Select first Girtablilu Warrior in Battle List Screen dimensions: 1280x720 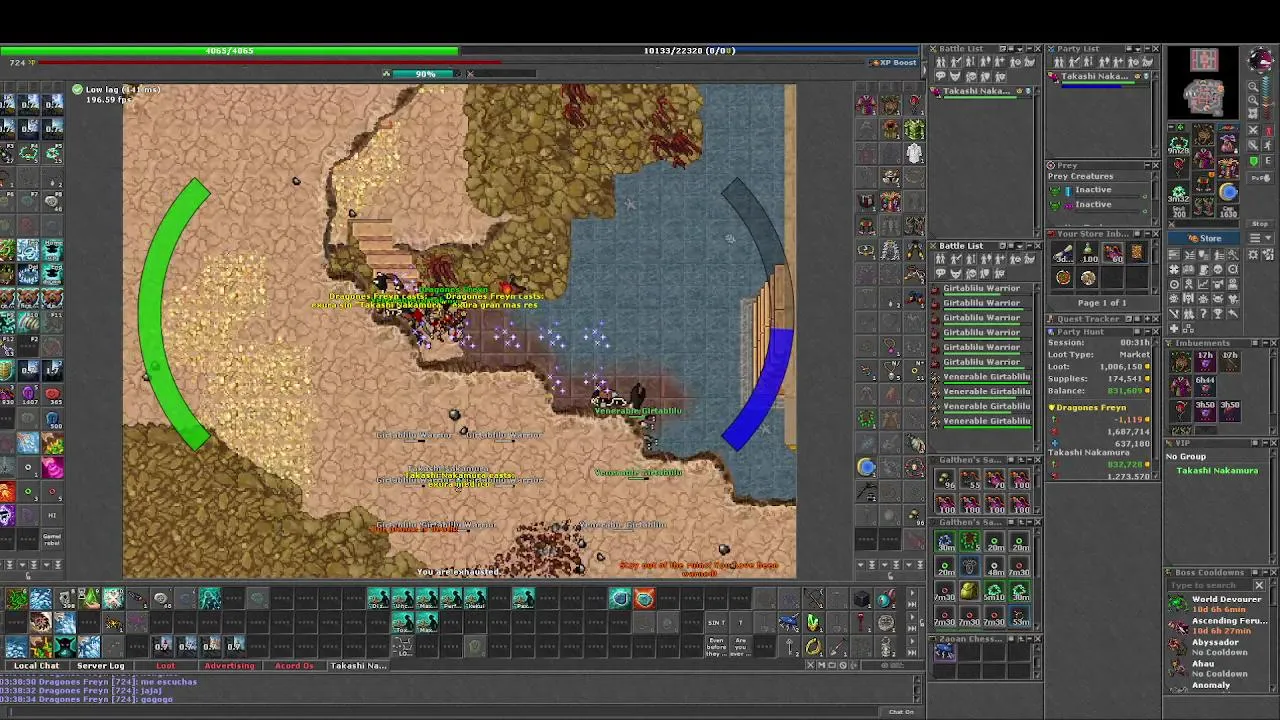982,289
